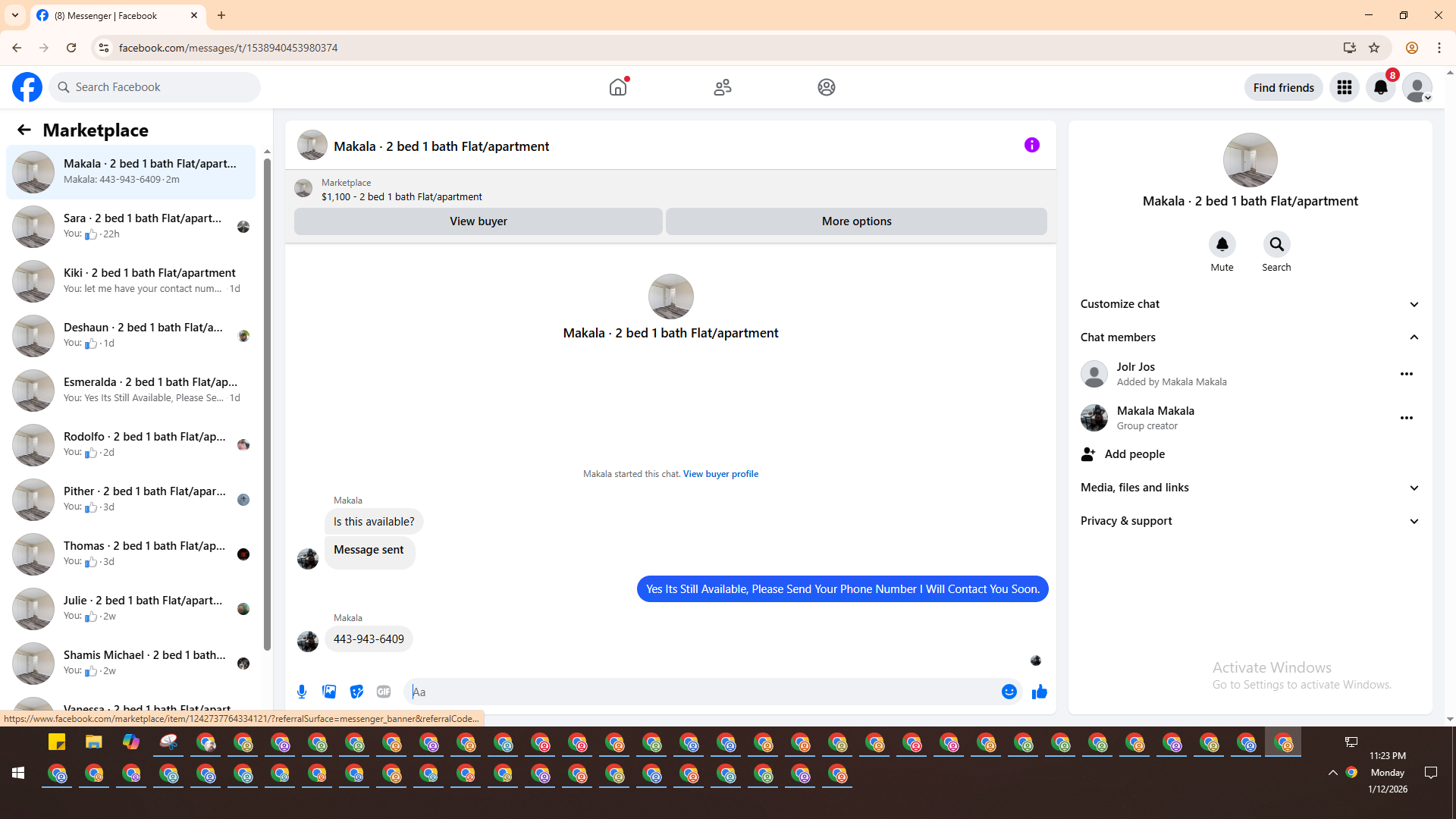Attach a photo with the image icon

click(x=329, y=692)
